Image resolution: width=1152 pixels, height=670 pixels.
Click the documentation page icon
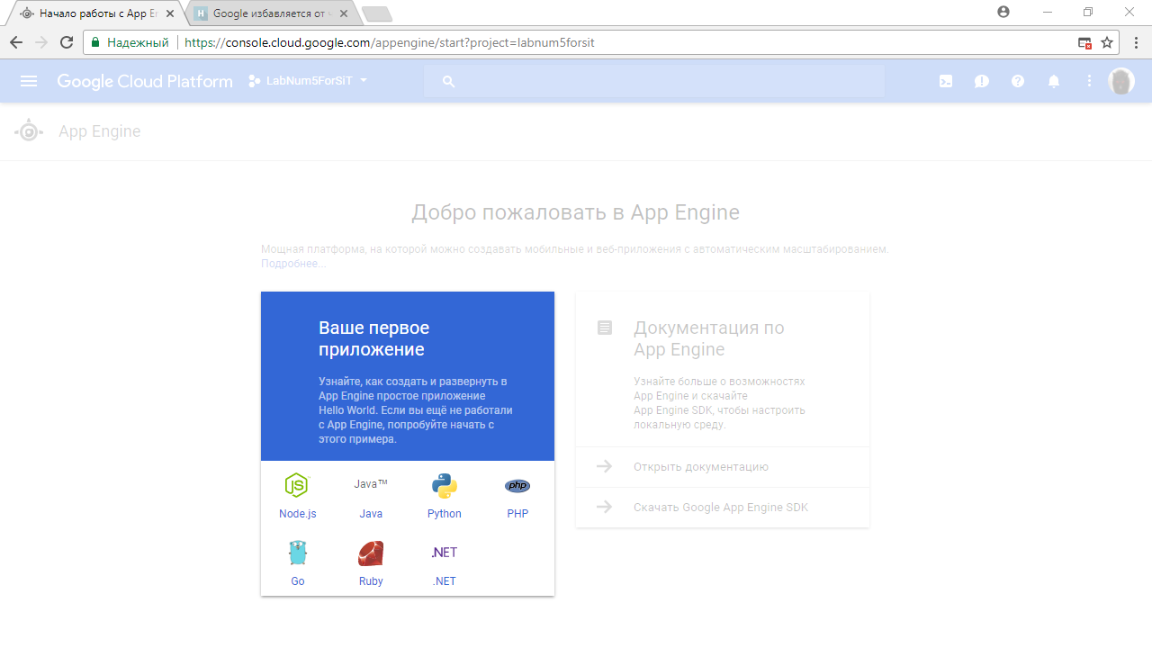(x=605, y=328)
